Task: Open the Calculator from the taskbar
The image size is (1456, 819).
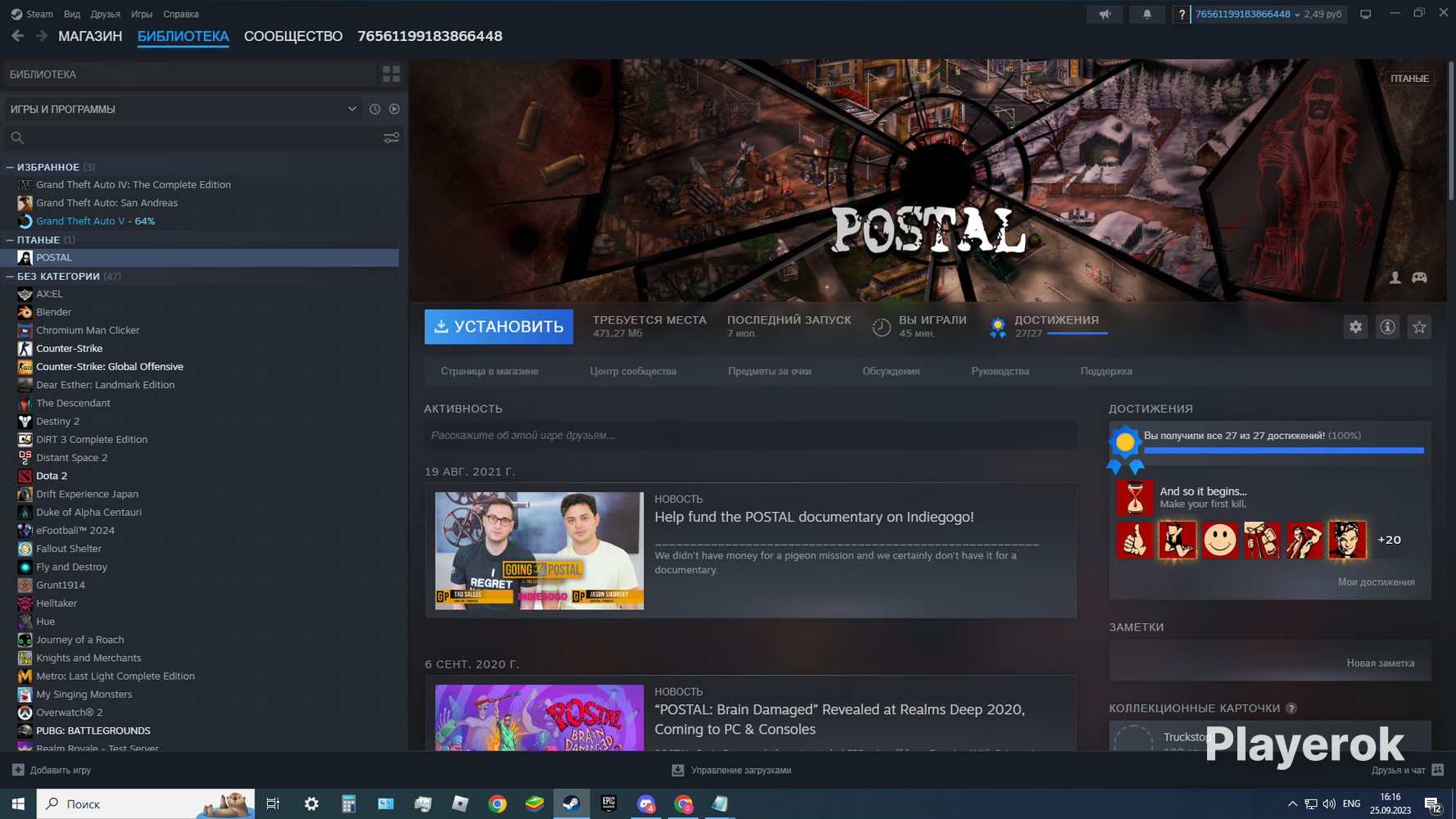Action: click(x=349, y=803)
